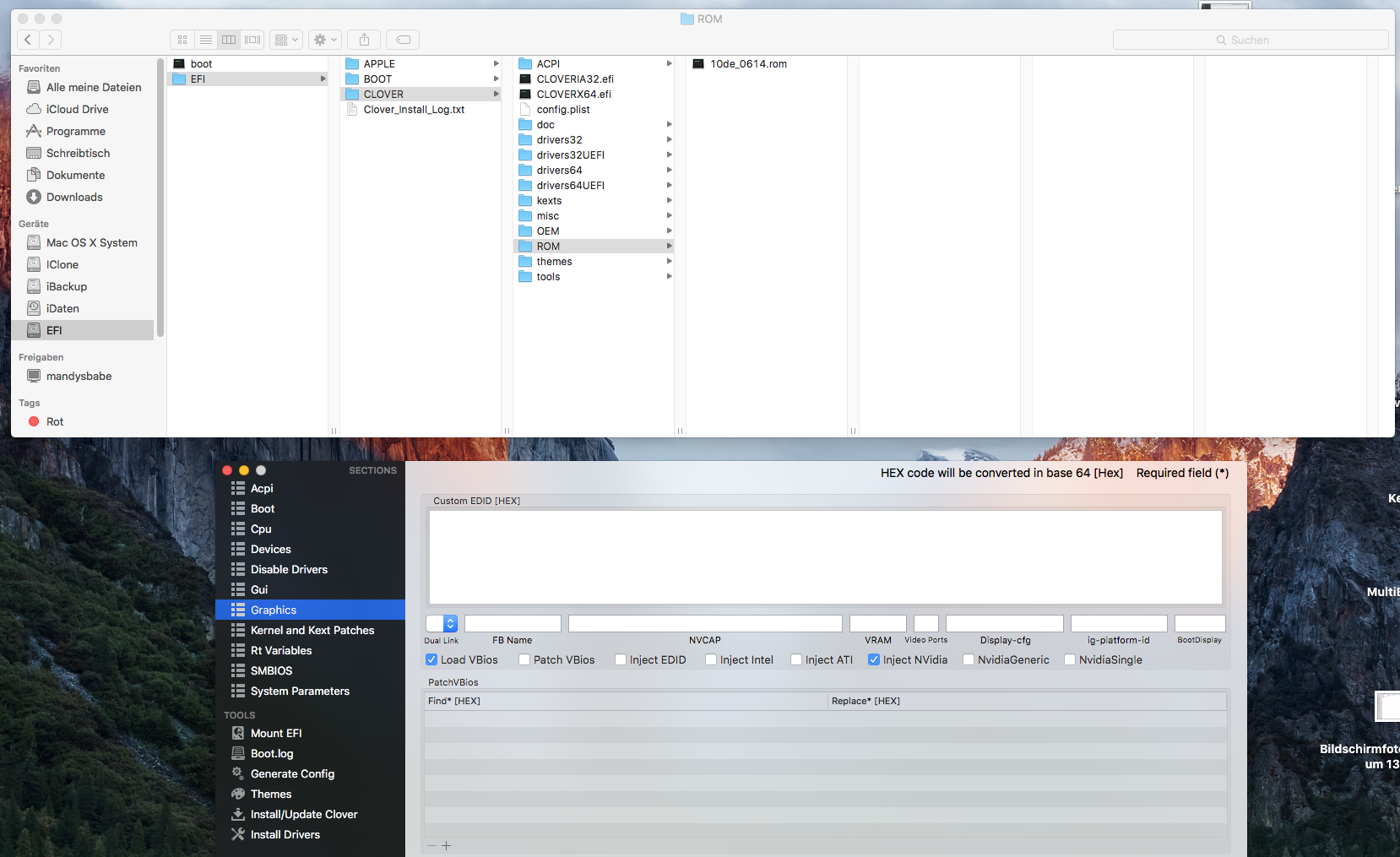1400x857 pixels.
Task: Select the Kernel and Kext Patches section
Action: pos(312,630)
